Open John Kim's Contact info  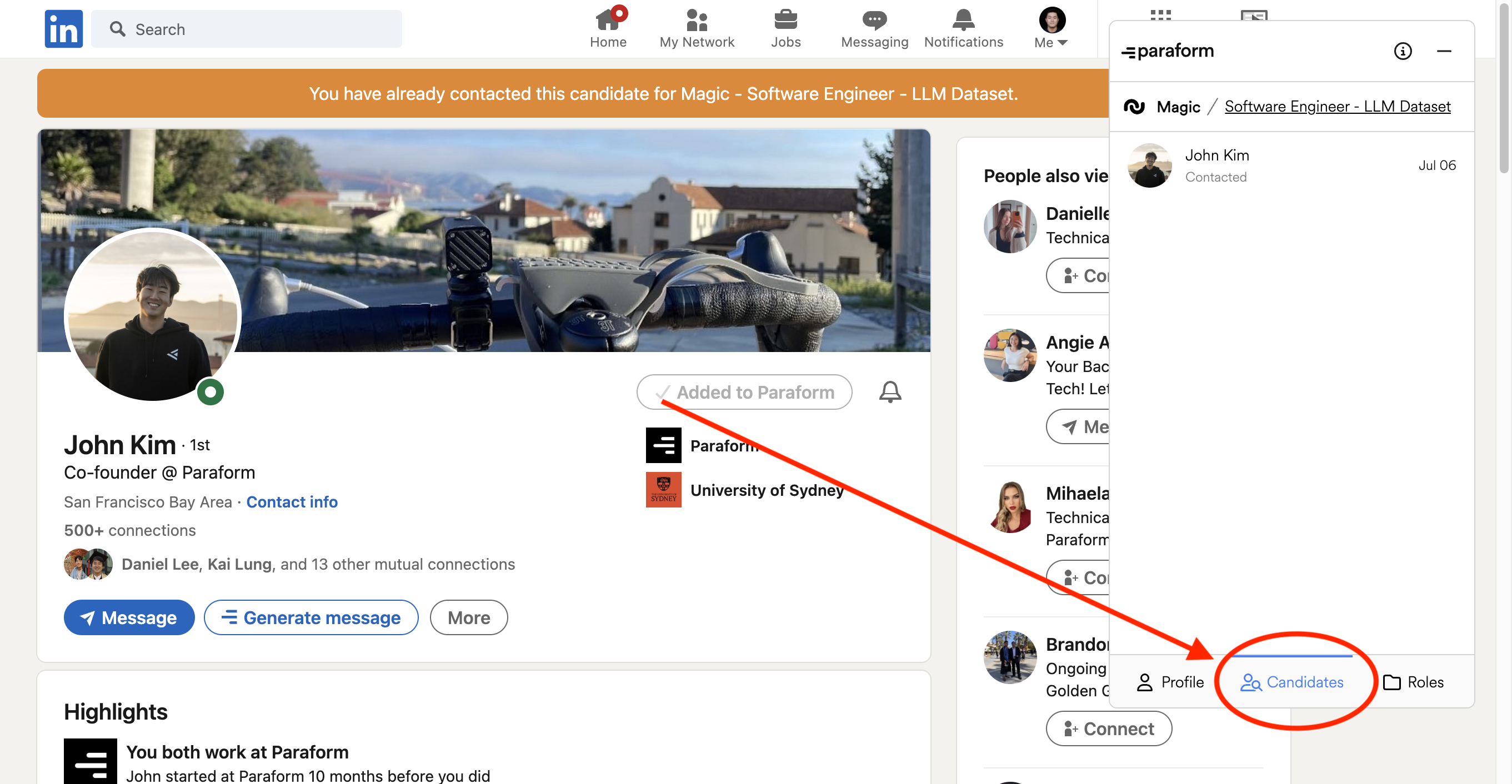point(292,502)
